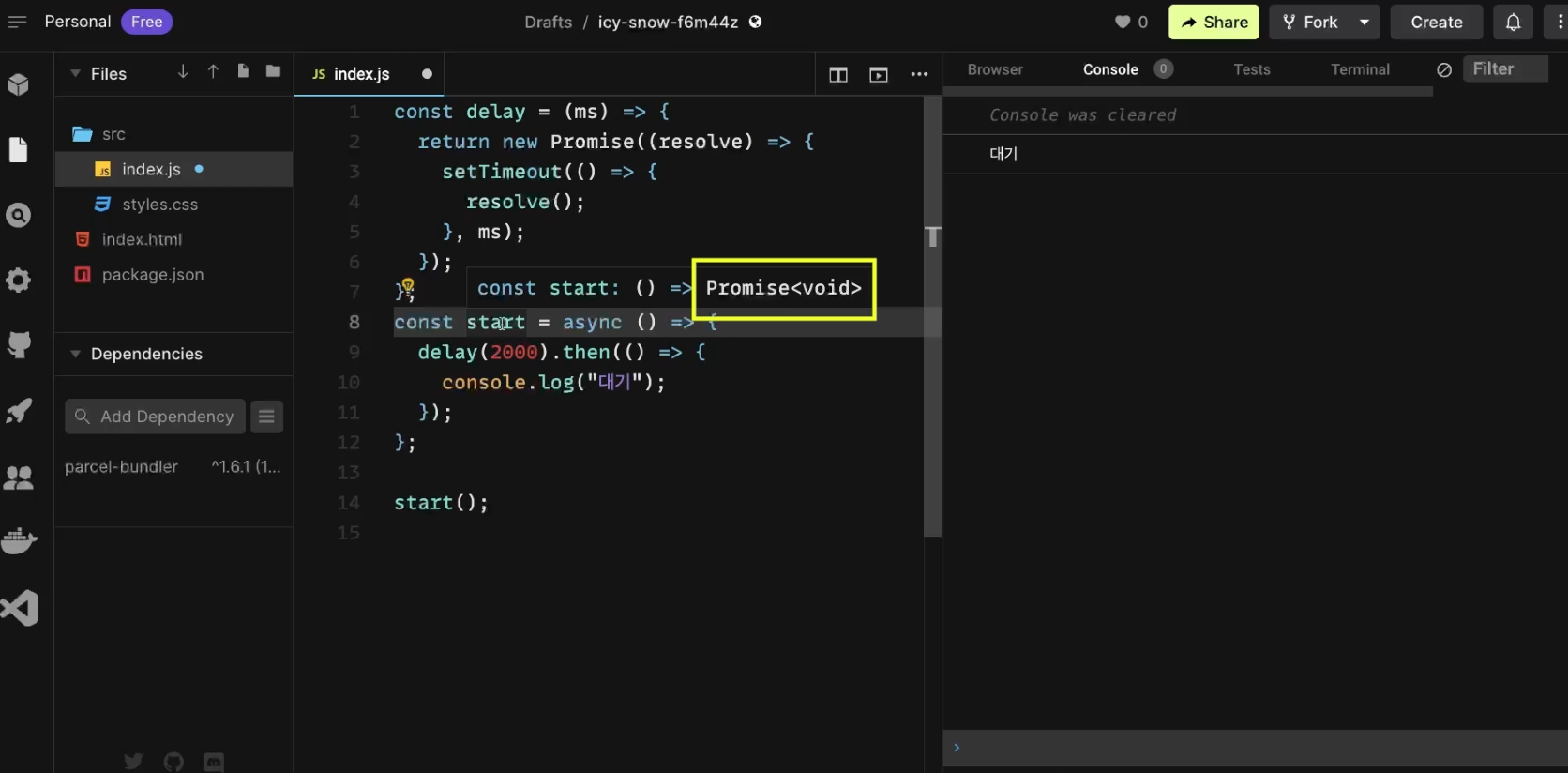The image size is (1568, 773).
Task: Toggle the hamburger menu at top left
Action: point(17,22)
